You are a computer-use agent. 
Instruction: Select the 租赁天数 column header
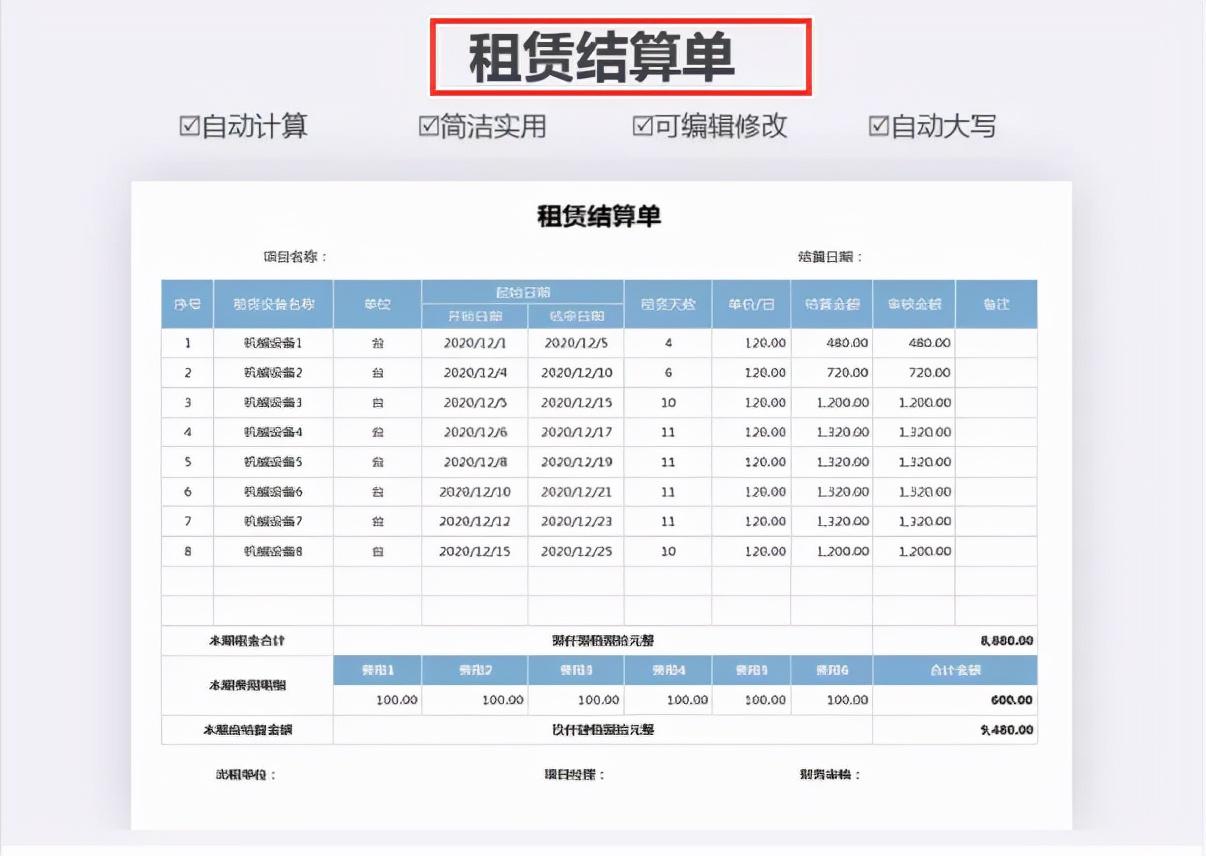(667, 303)
